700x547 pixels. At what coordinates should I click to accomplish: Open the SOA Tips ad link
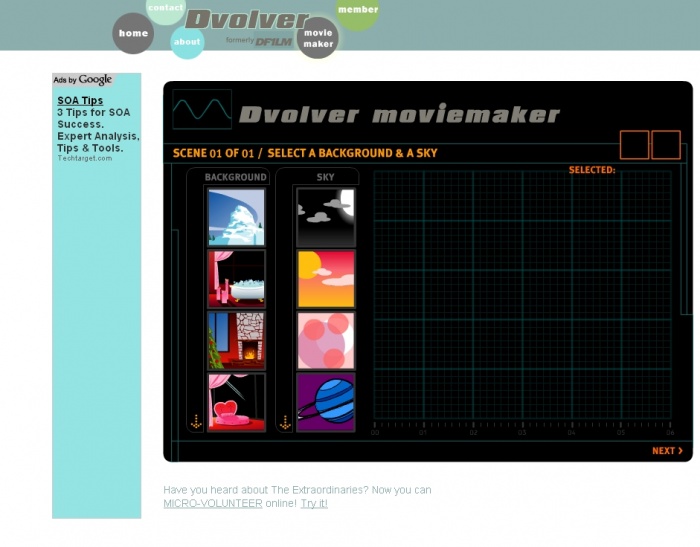pyautogui.click(x=80, y=100)
